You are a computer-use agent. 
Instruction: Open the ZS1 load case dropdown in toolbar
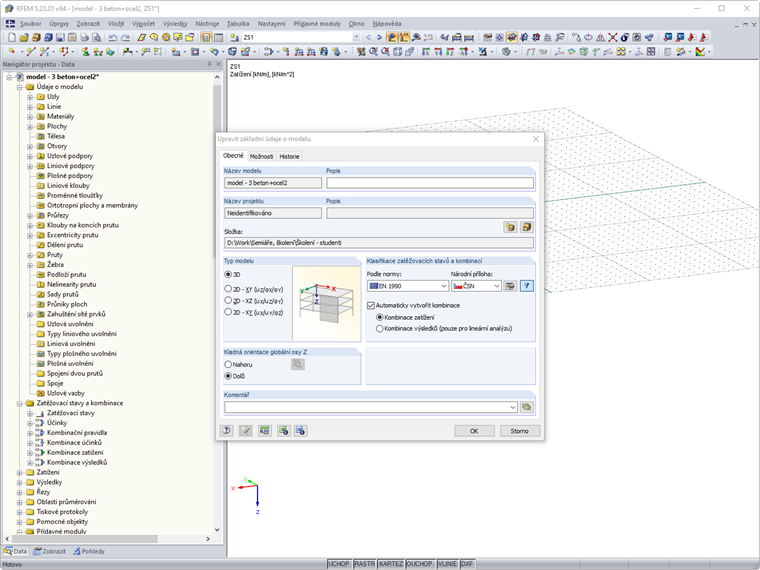click(356, 37)
